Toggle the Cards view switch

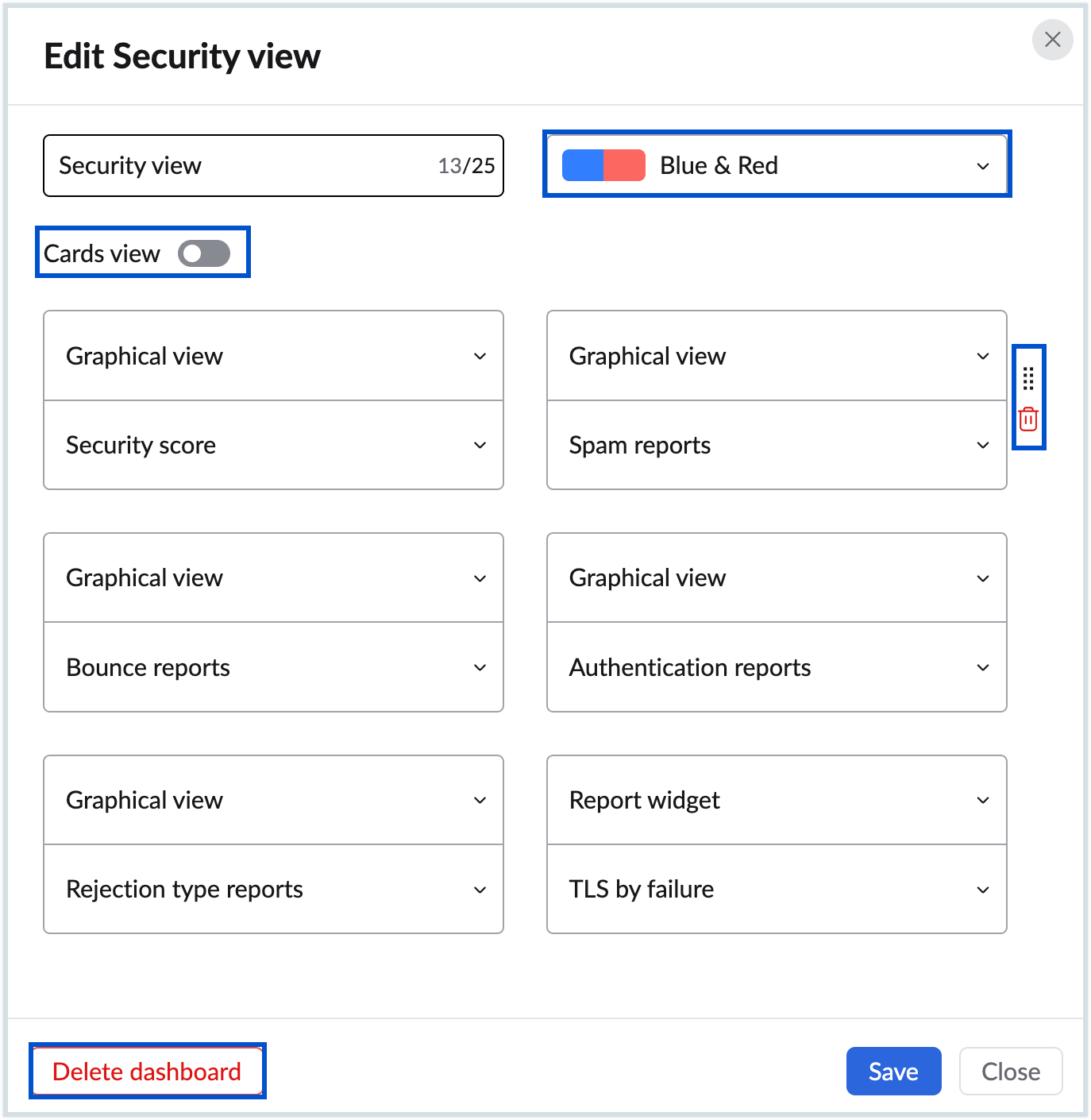204,253
